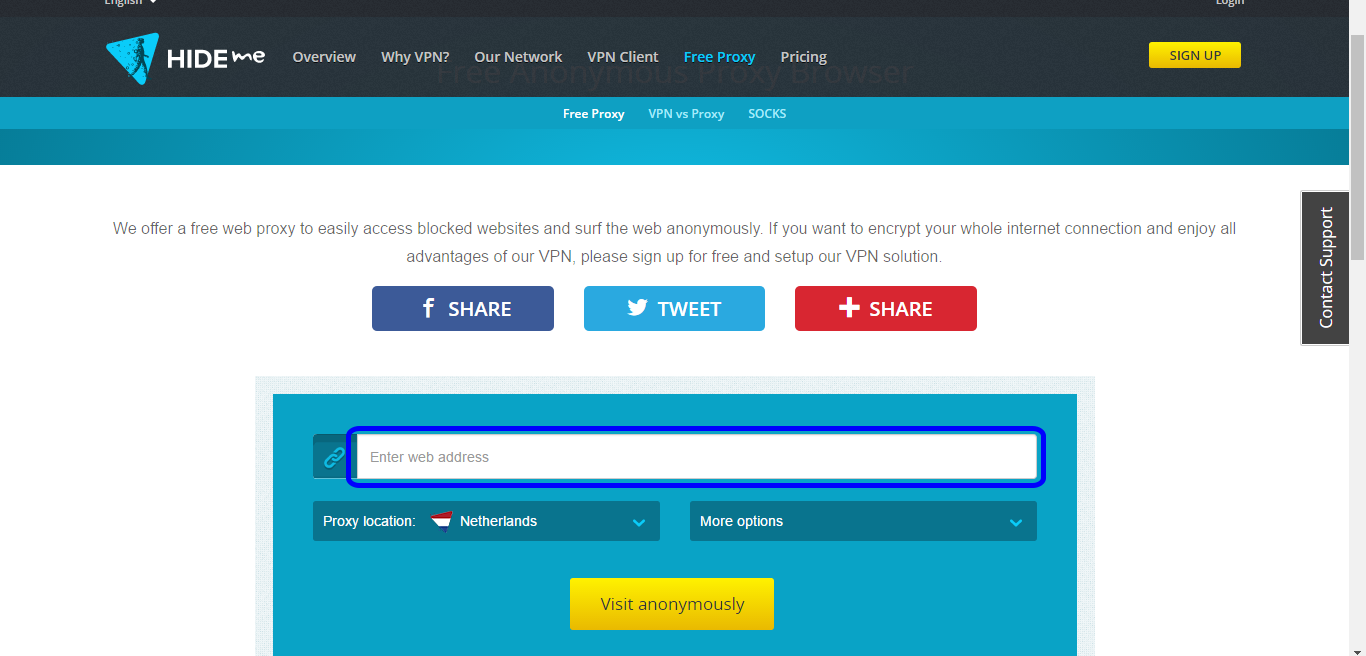Open the Our Network page

tap(518, 57)
